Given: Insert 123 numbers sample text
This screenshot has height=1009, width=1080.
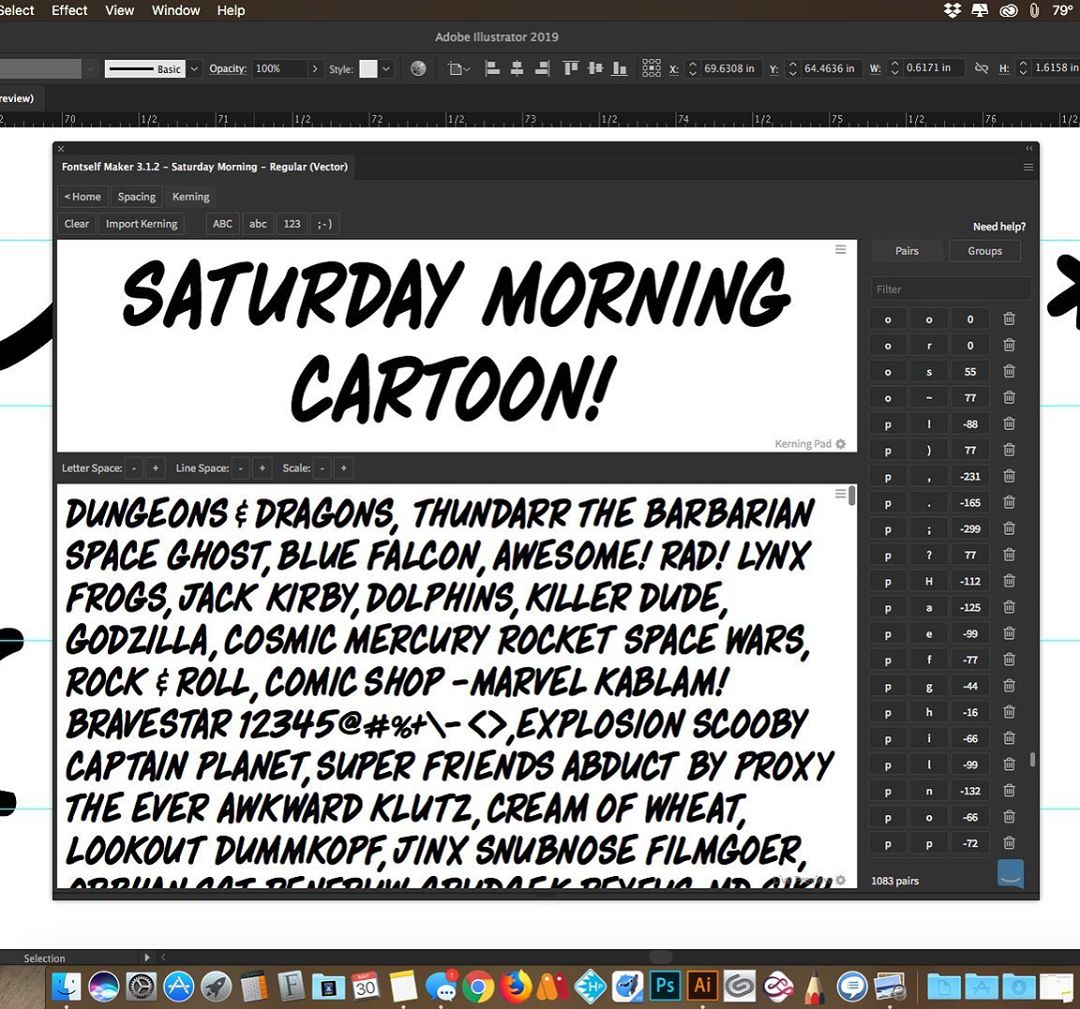Looking at the screenshot, I should pos(292,224).
